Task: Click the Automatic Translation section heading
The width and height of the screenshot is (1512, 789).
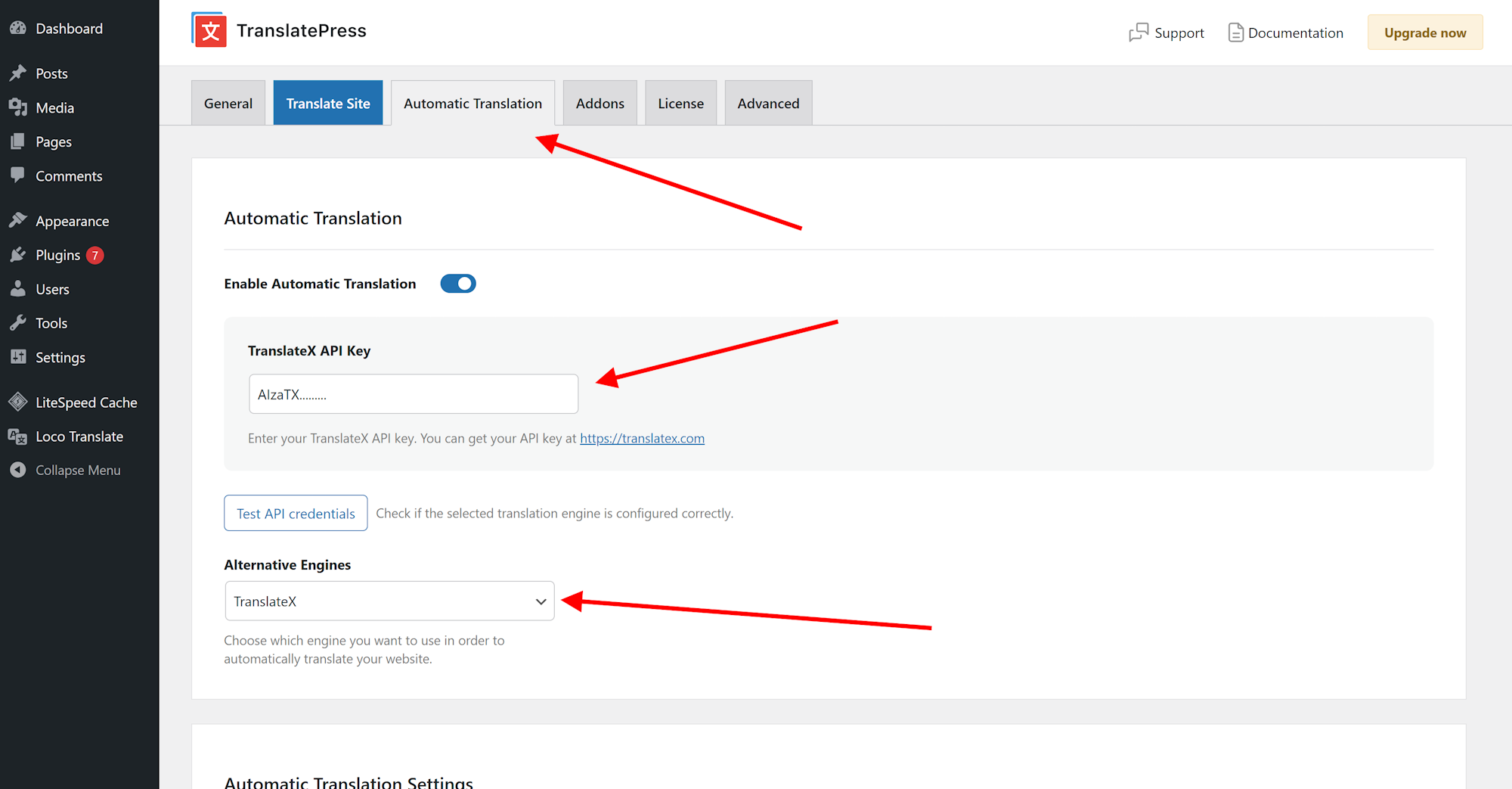Action: tap(313, 218)
